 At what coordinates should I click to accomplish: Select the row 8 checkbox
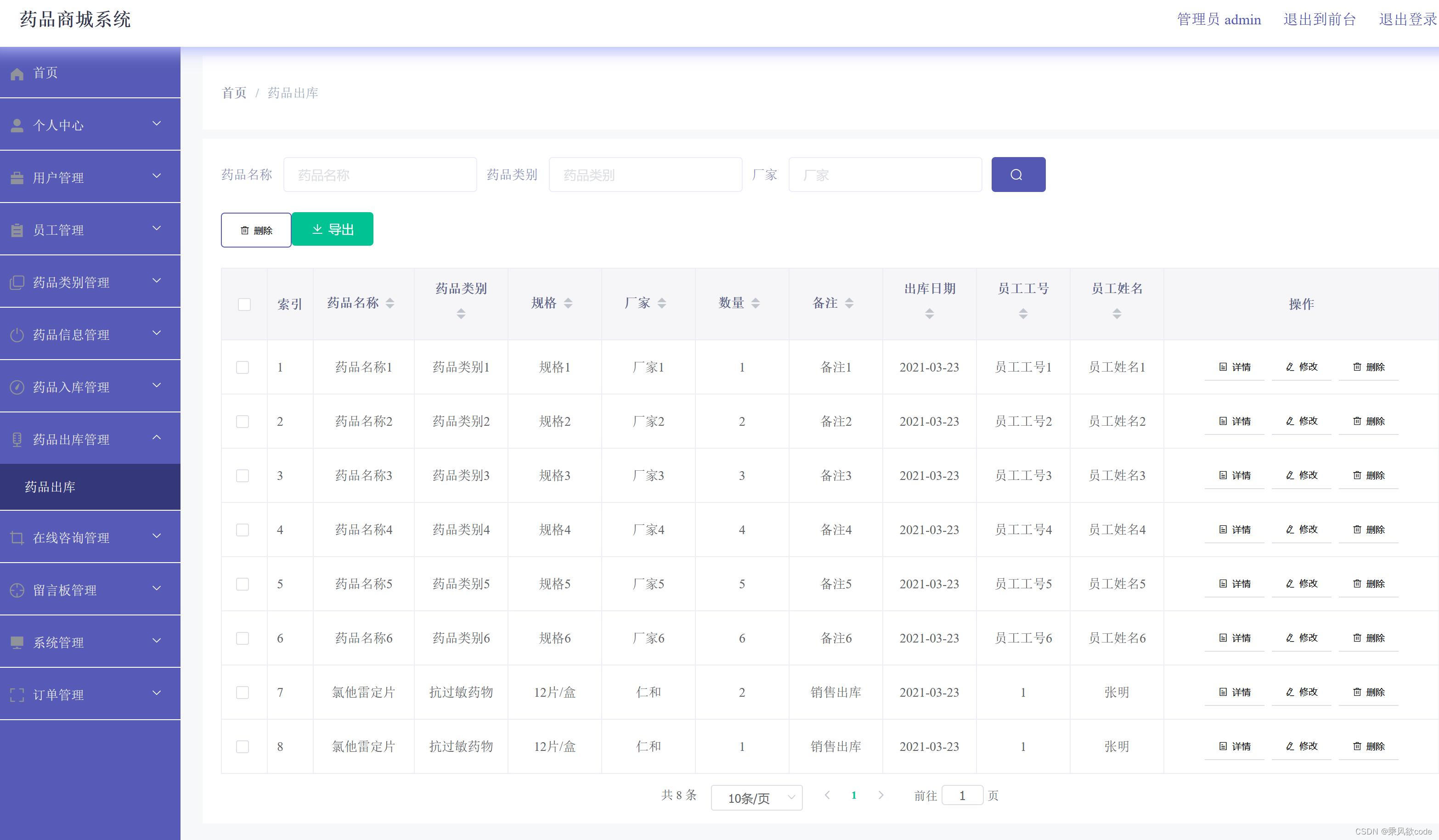(243, 746)
